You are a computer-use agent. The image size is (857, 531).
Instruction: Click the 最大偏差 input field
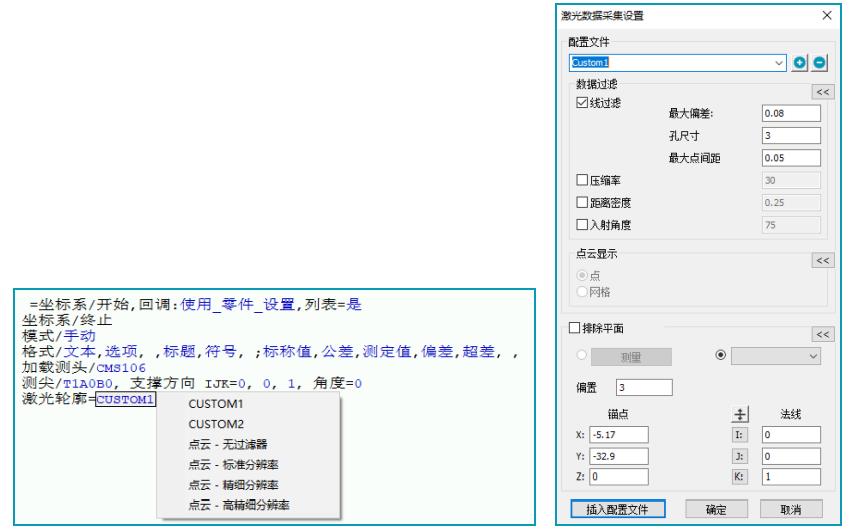coord(790,113)
